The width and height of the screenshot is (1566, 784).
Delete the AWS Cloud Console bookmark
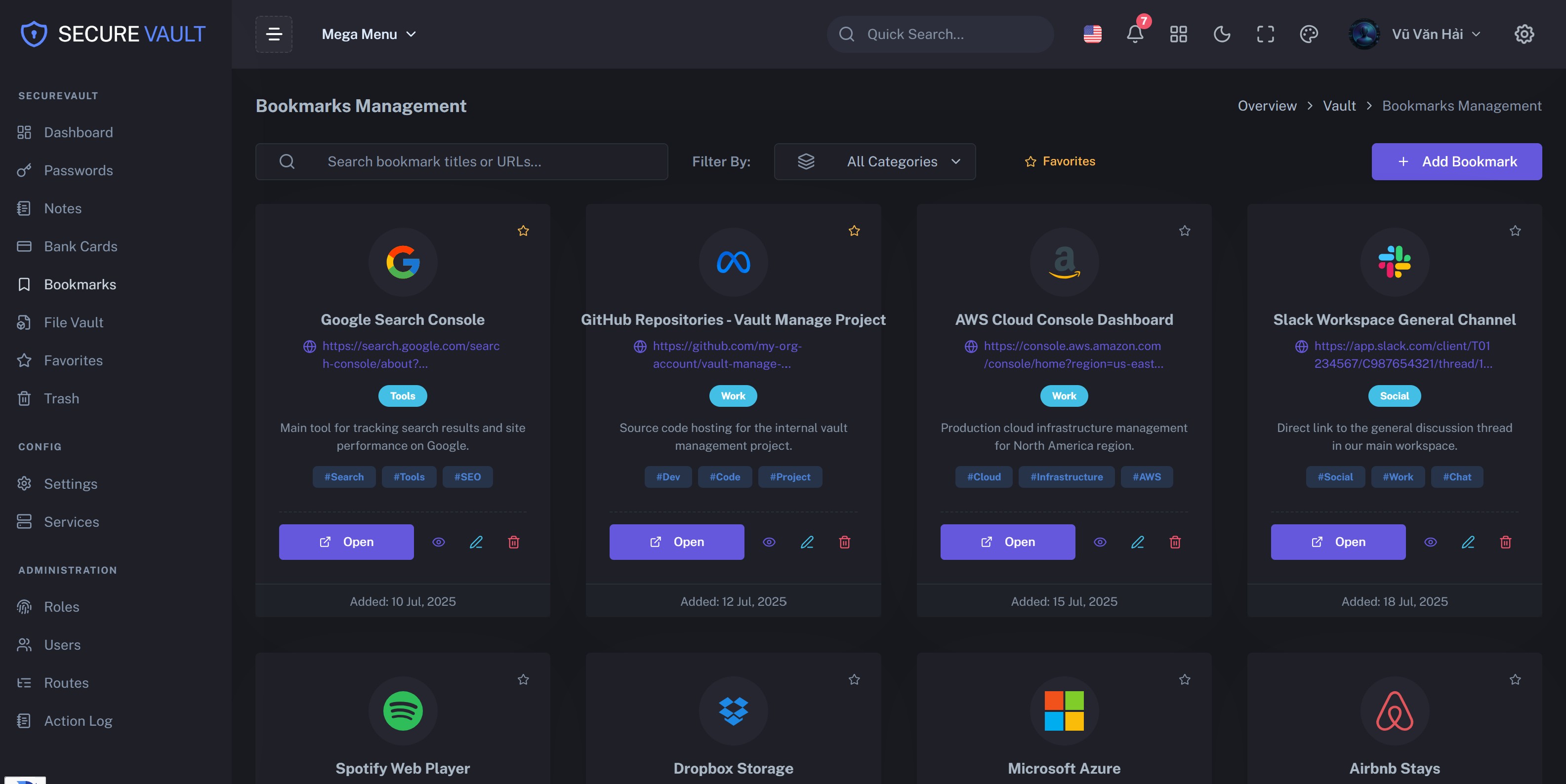pyautogui.click(x=1175, y=542)
